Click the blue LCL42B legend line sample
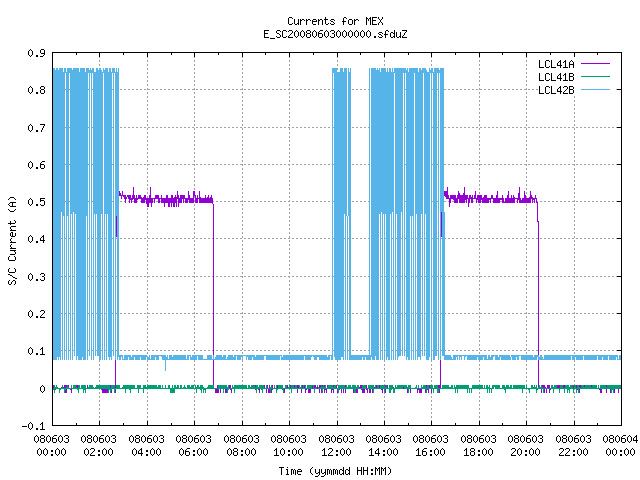 pos(595,89)
